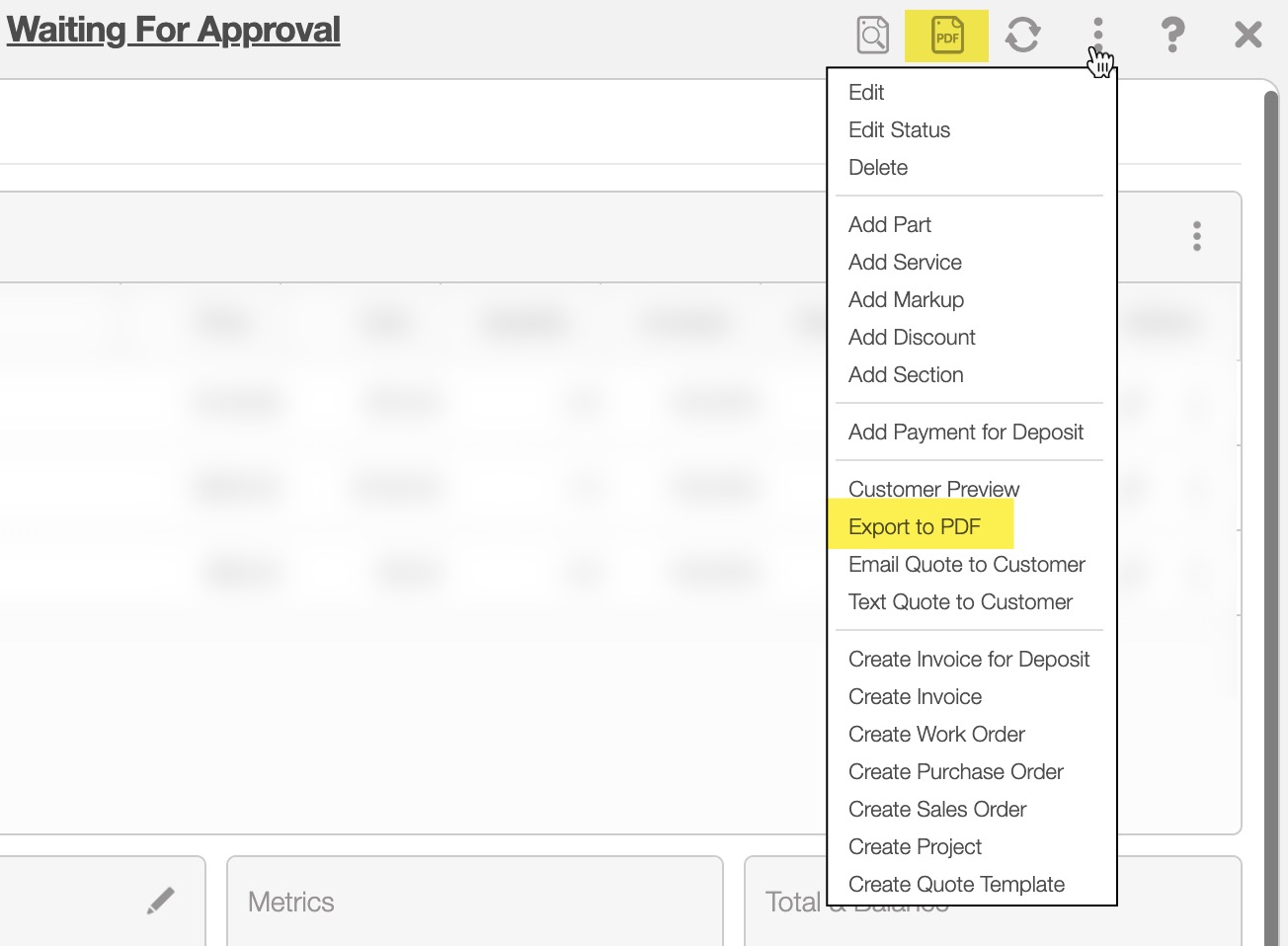Open the line items panel three-dot menu

coord(1196,236)
